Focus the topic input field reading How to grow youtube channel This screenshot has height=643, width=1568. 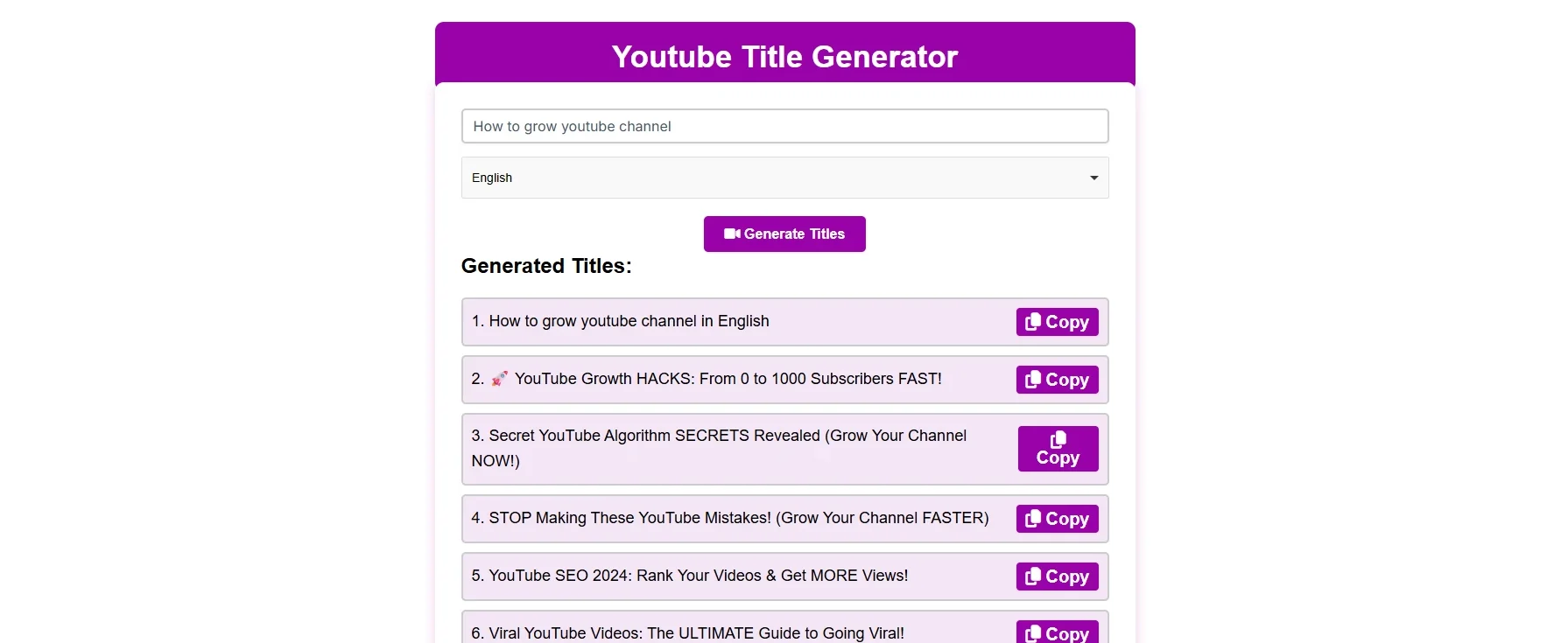(784, 126)
